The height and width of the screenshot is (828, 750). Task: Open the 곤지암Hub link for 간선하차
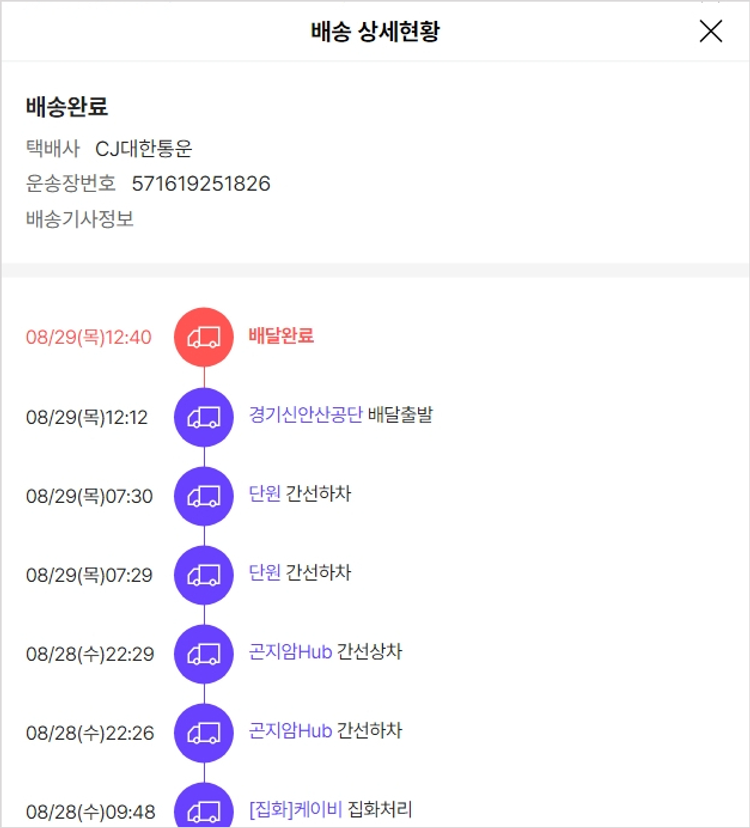click(x=290, y=731)
